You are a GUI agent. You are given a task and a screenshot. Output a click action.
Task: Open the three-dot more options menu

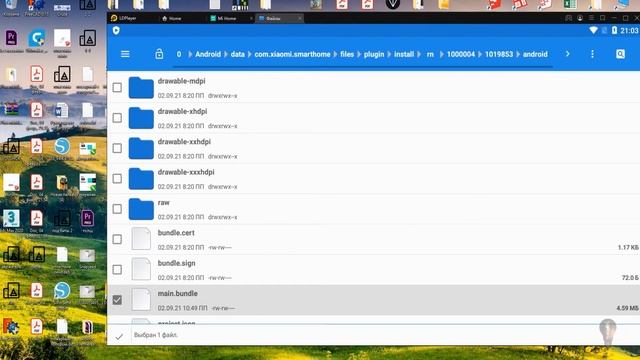click(592, 54)
